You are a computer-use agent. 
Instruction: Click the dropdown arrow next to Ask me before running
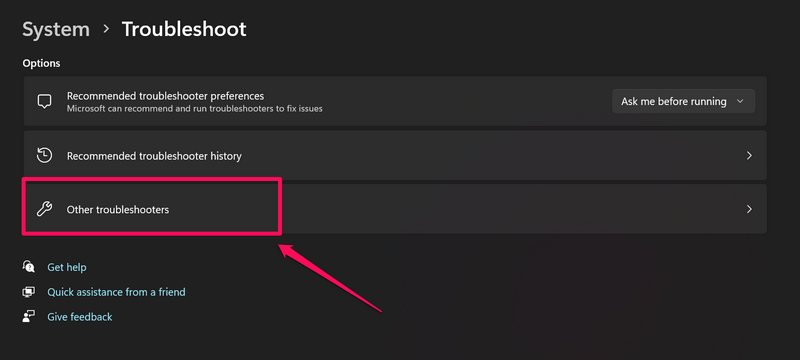[740, 101]
